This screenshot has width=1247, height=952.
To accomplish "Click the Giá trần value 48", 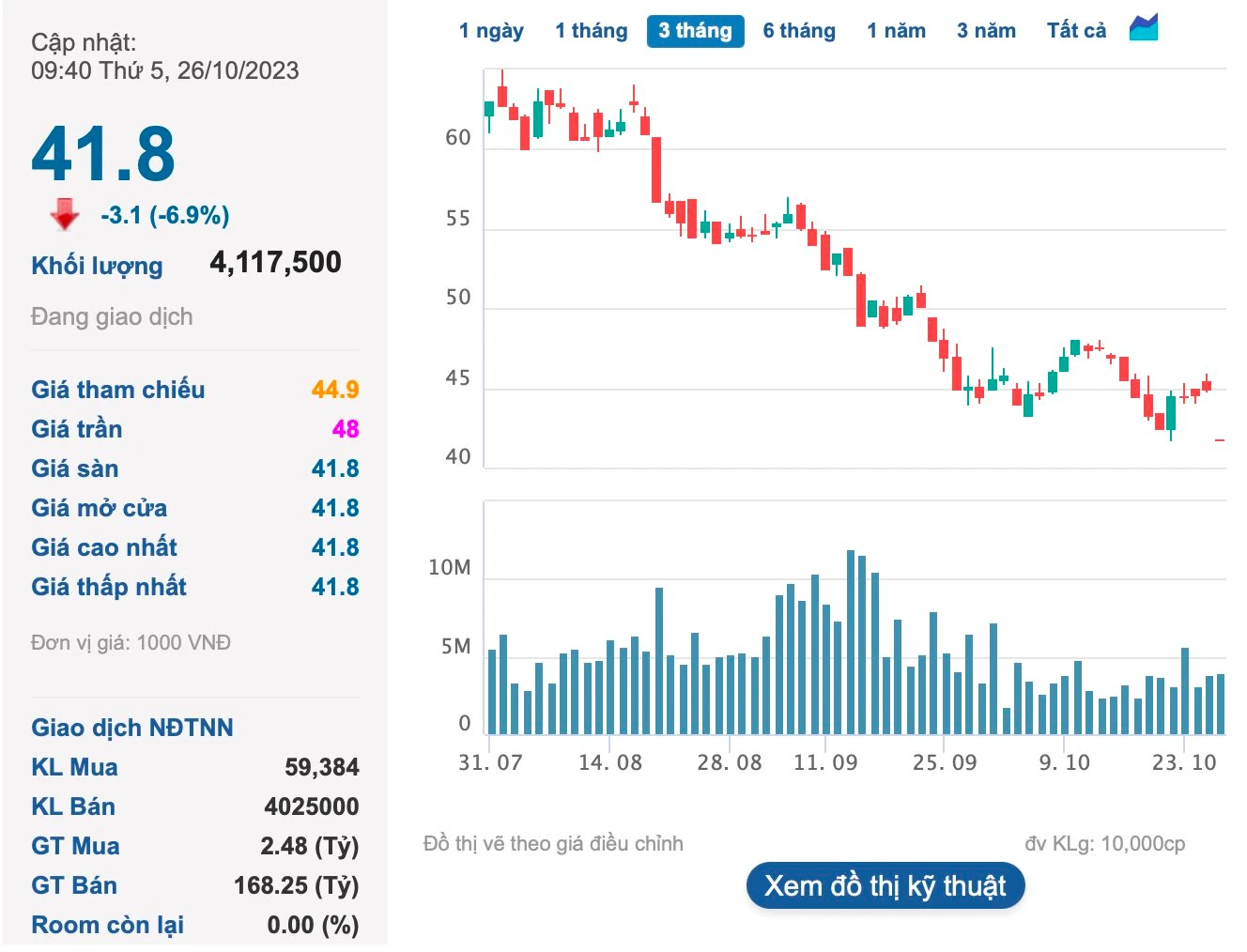I will 345,429.
